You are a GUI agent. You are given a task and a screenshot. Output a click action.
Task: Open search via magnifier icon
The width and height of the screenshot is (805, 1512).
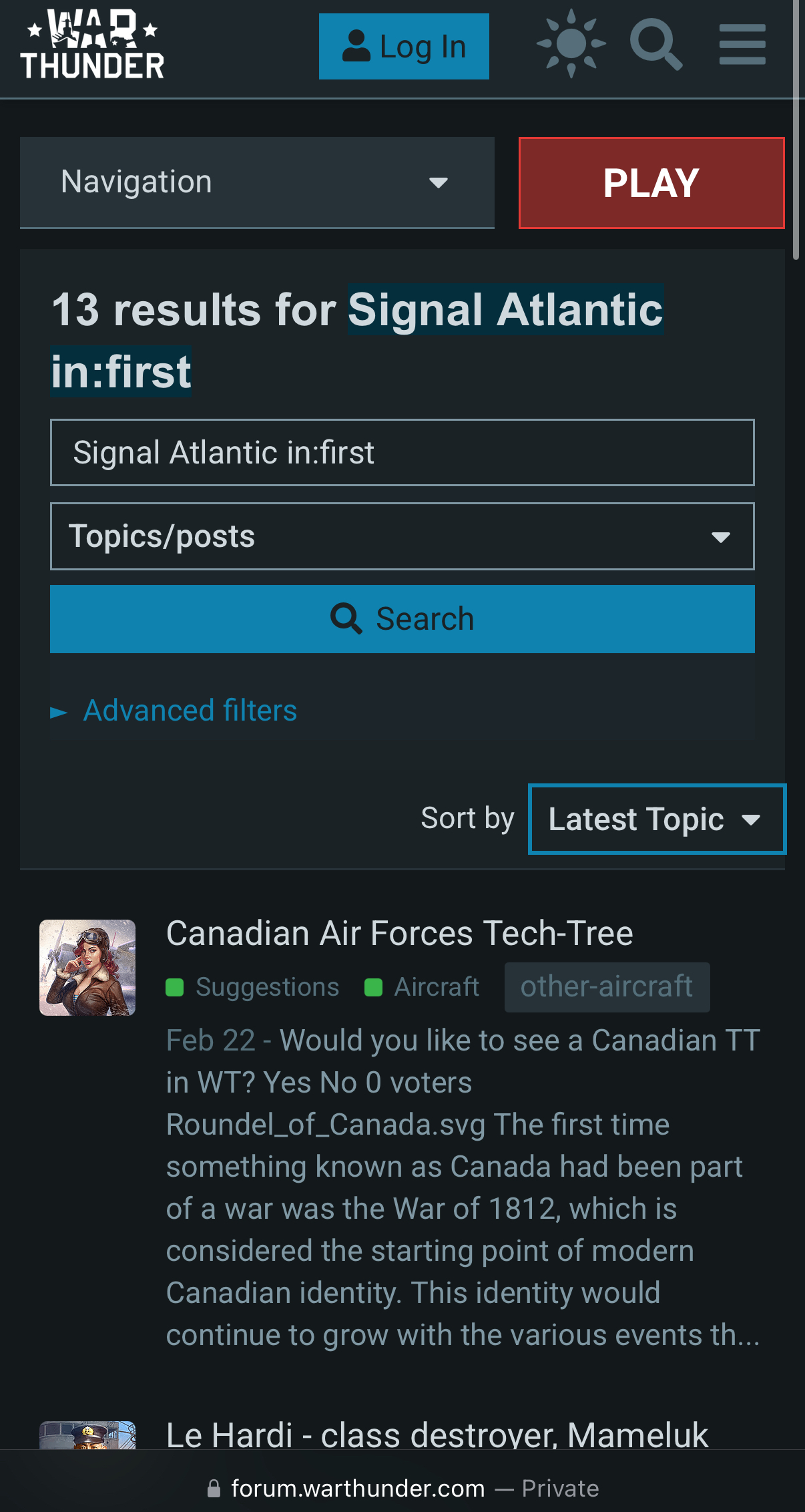(655, 45)
